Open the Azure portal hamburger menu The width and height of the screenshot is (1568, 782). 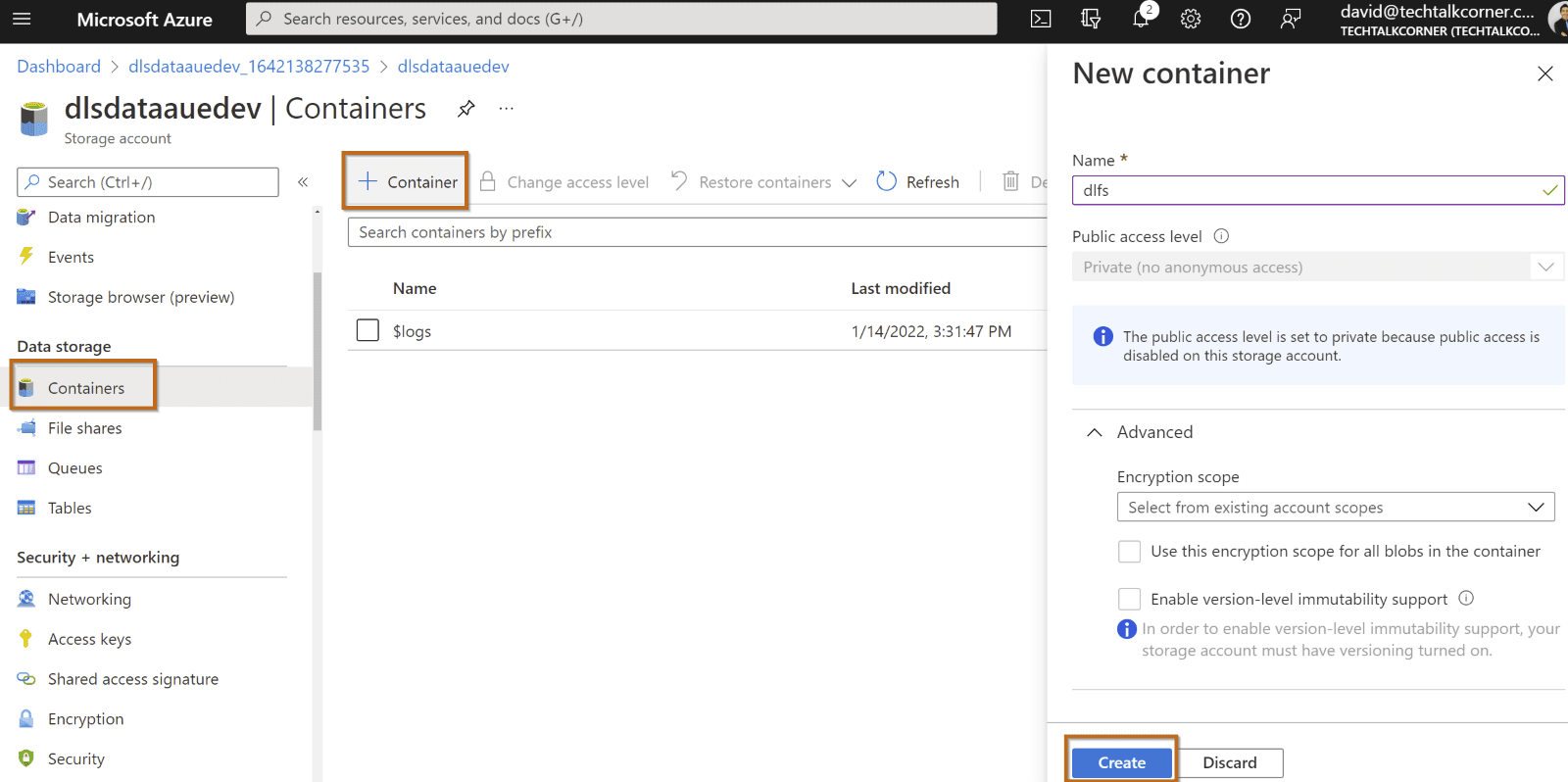click(x=22, y=19)
